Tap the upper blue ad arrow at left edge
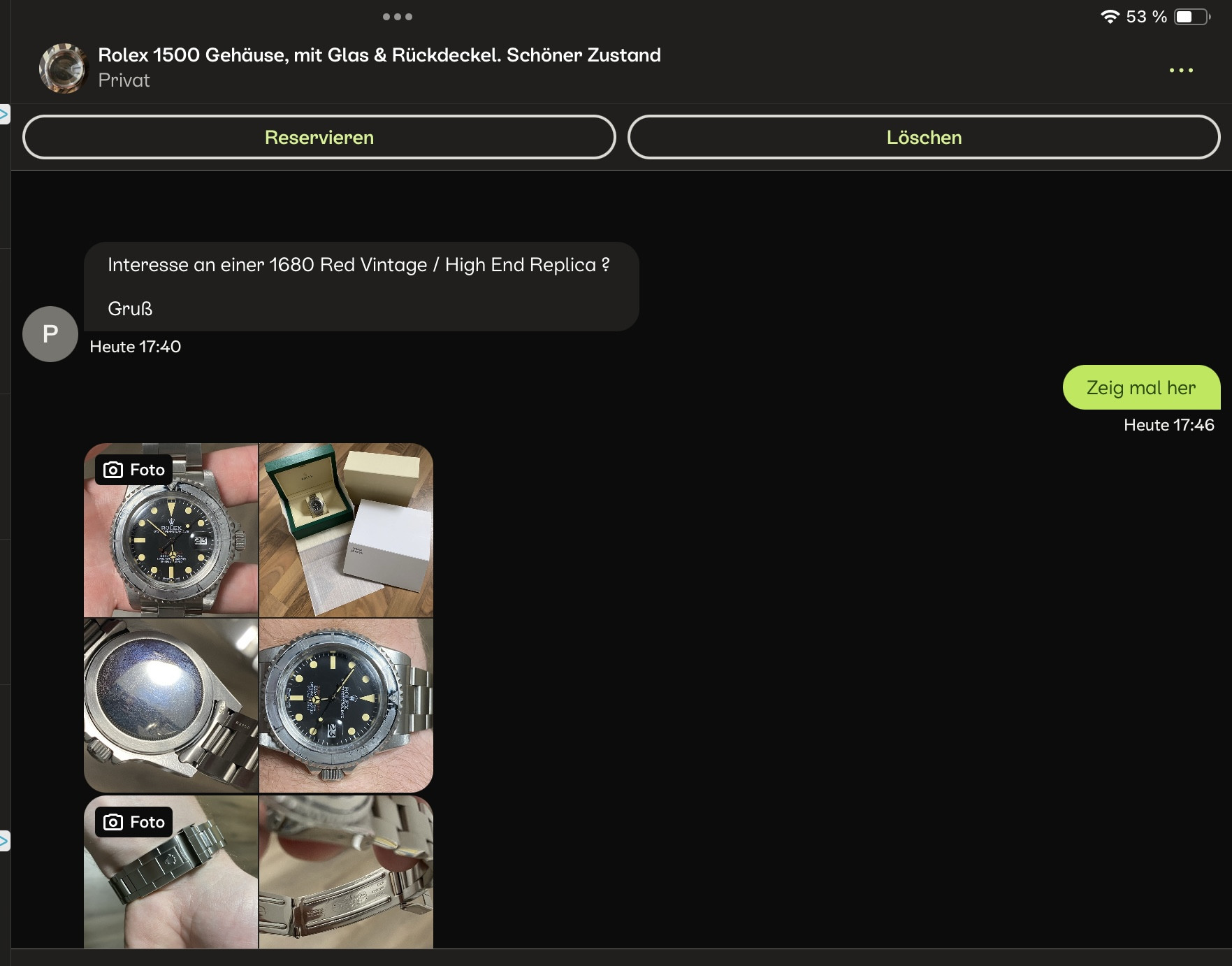Viewport: 1232px width, 966px height. tap(4, 114)
